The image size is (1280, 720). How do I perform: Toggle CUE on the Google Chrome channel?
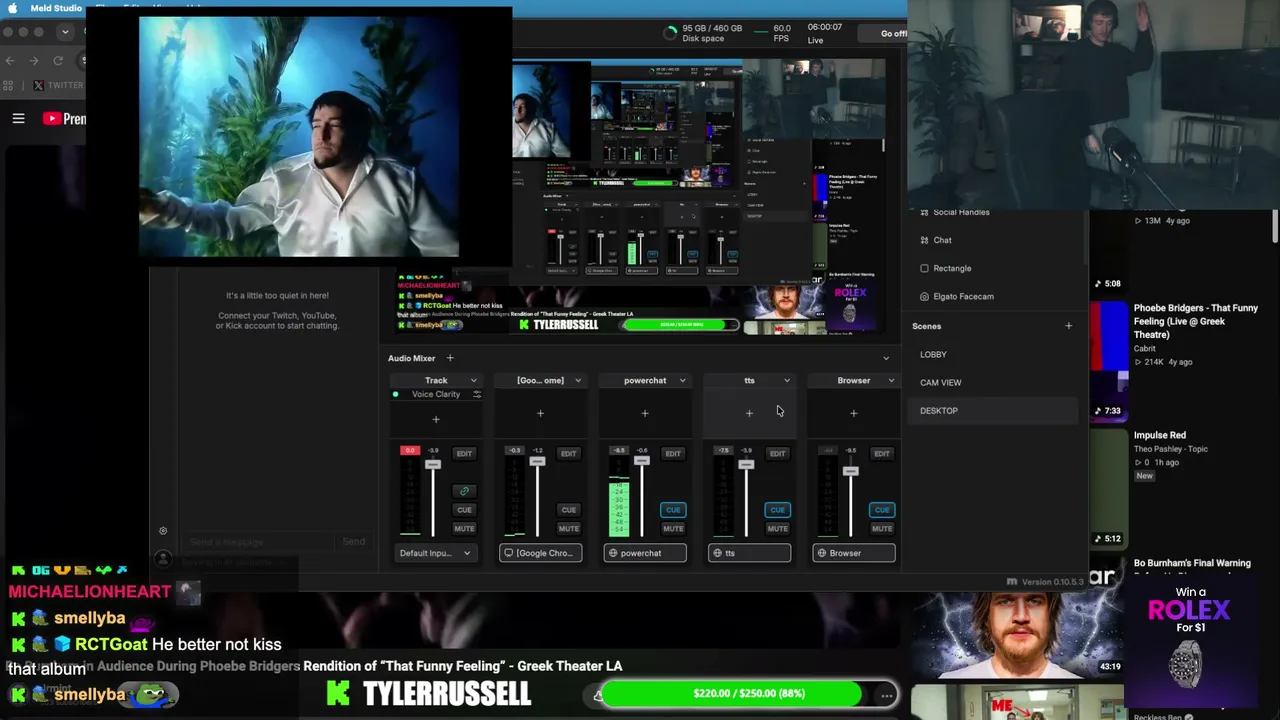click(568, 510)
